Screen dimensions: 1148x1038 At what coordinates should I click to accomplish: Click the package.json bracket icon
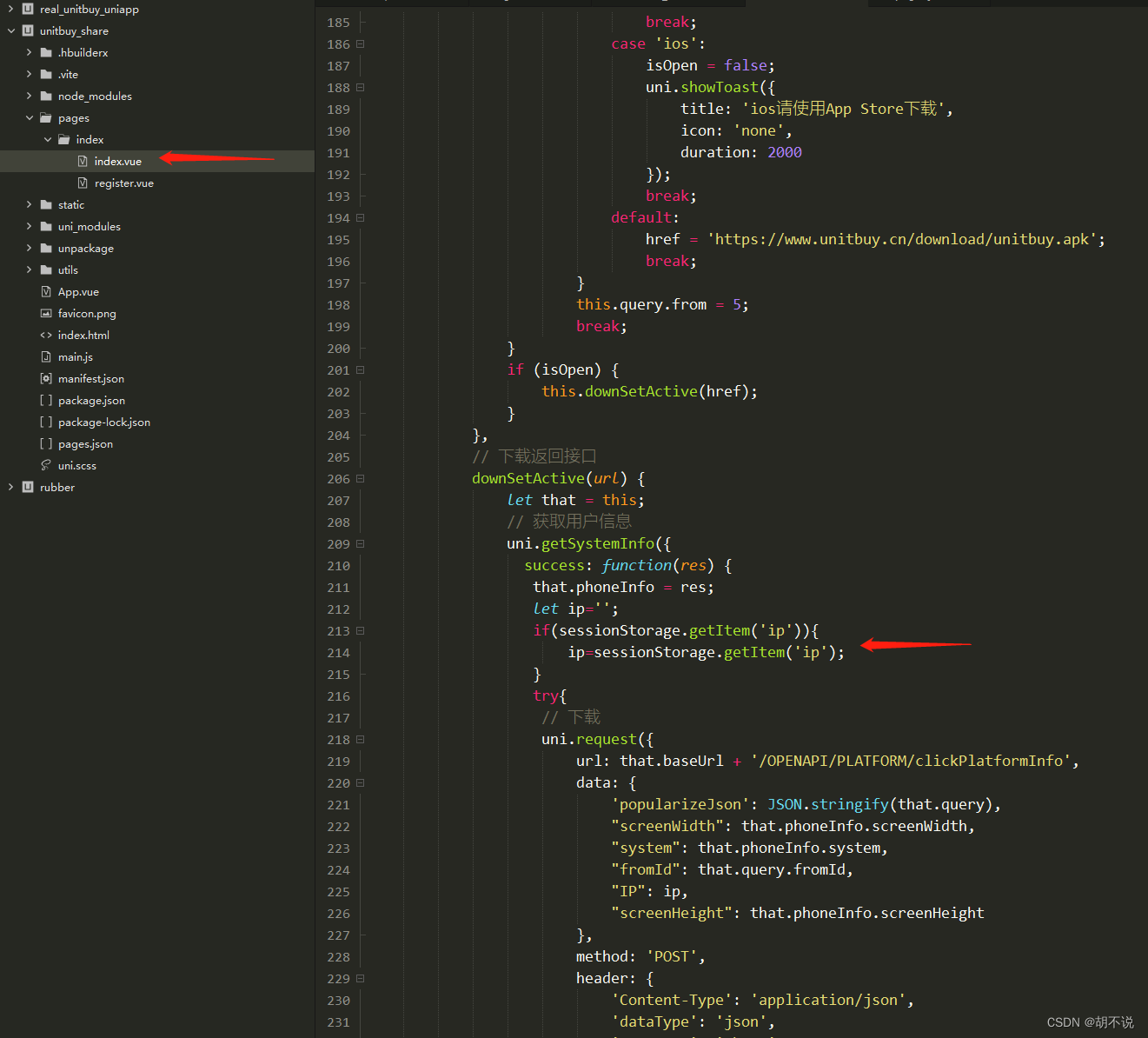46,400
